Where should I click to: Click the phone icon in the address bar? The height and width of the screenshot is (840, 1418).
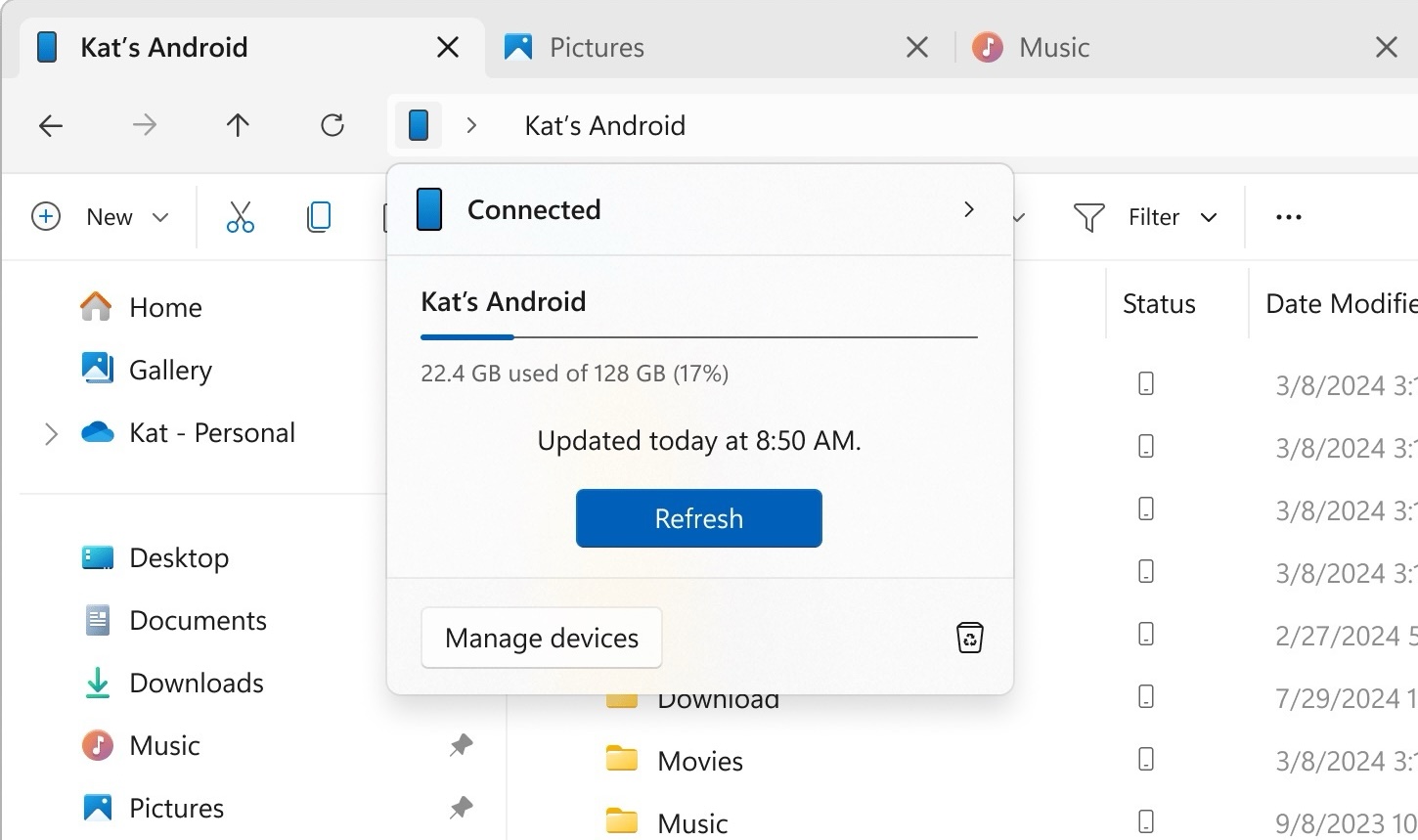[419, 125]
